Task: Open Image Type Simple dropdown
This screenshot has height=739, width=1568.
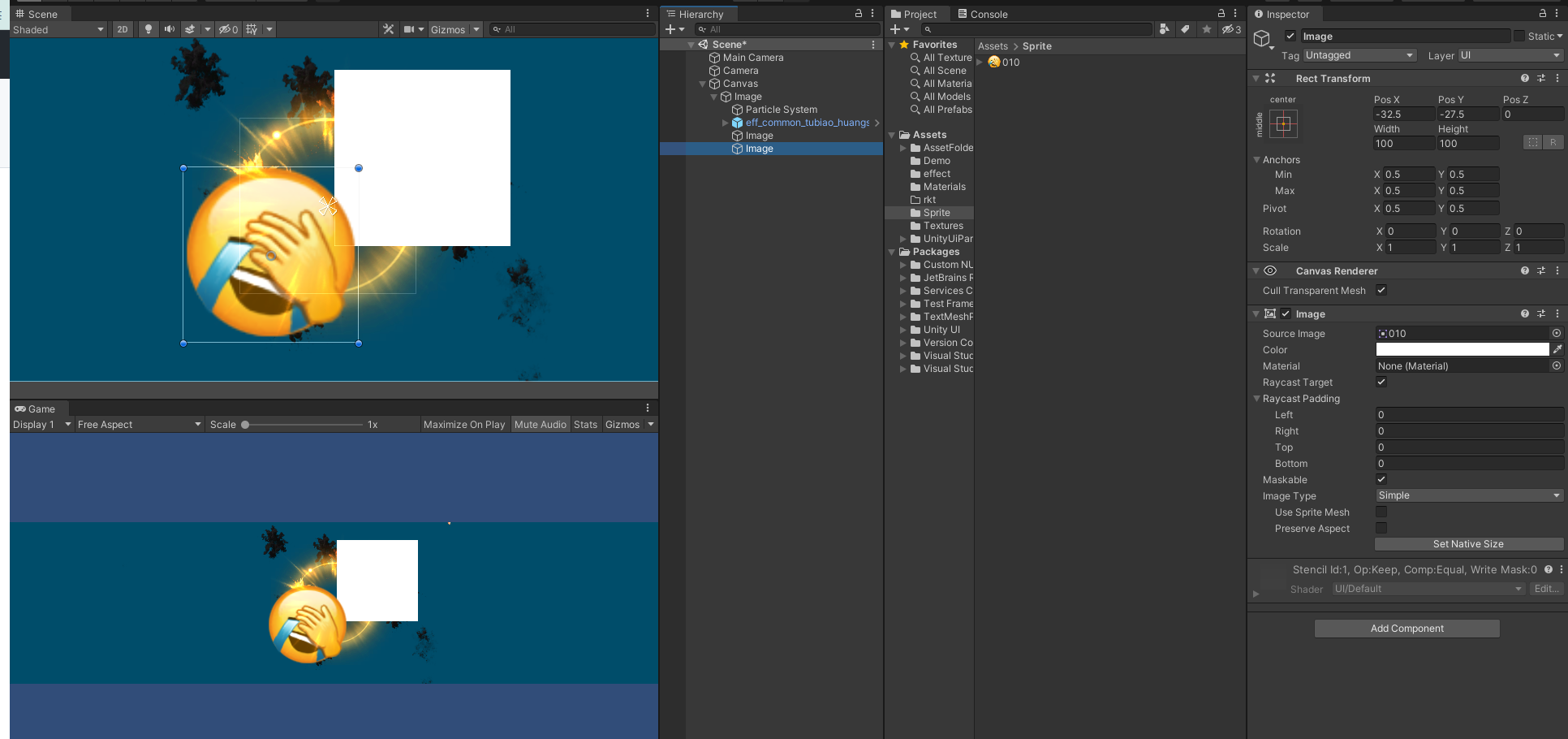Action: [1469, 495]
